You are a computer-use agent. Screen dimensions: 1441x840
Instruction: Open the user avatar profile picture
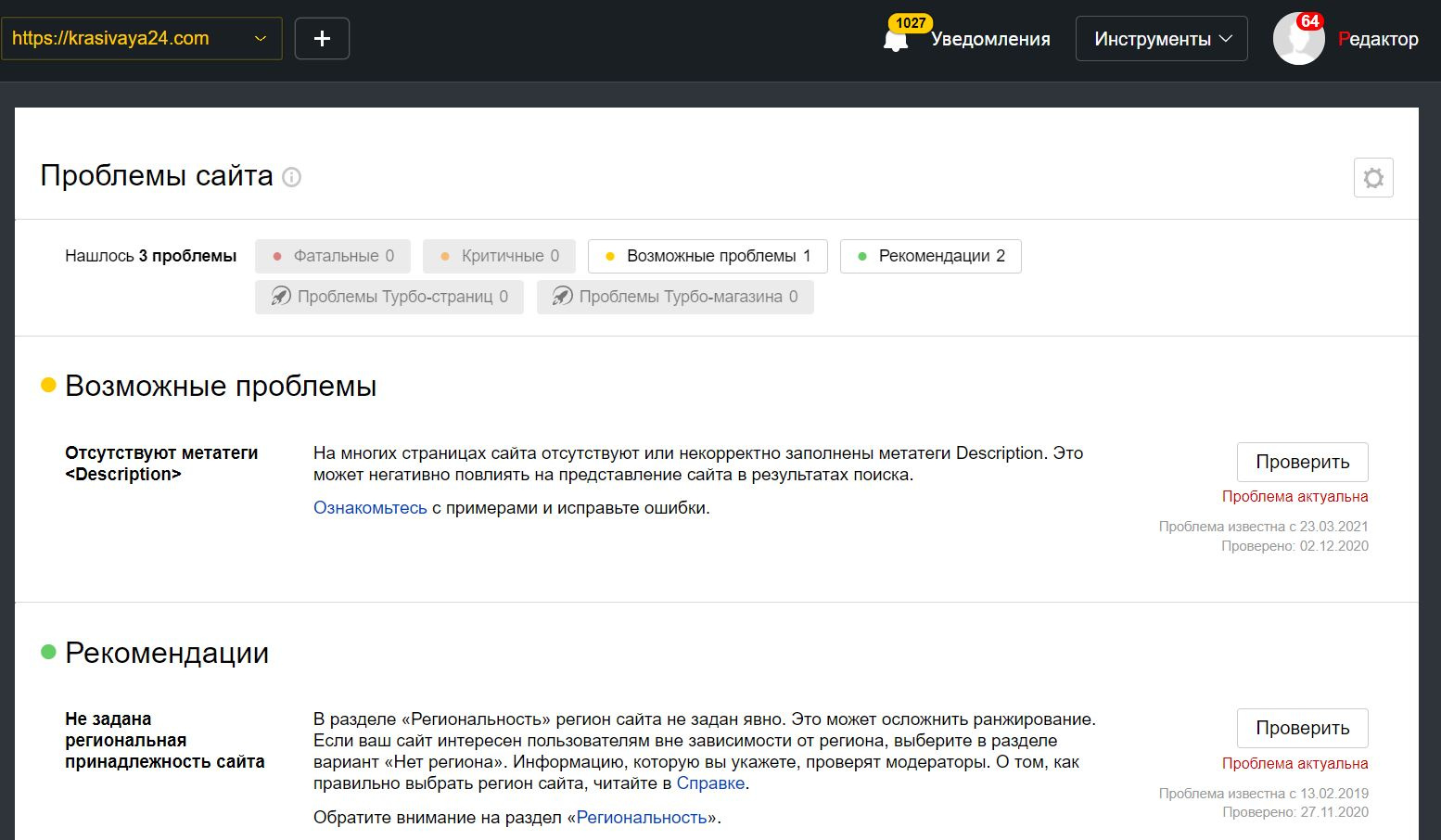coord(1298,39)
